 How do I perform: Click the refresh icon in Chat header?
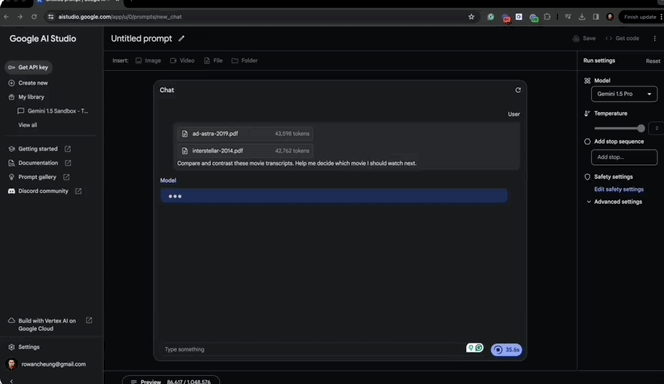tap(517, 90)
